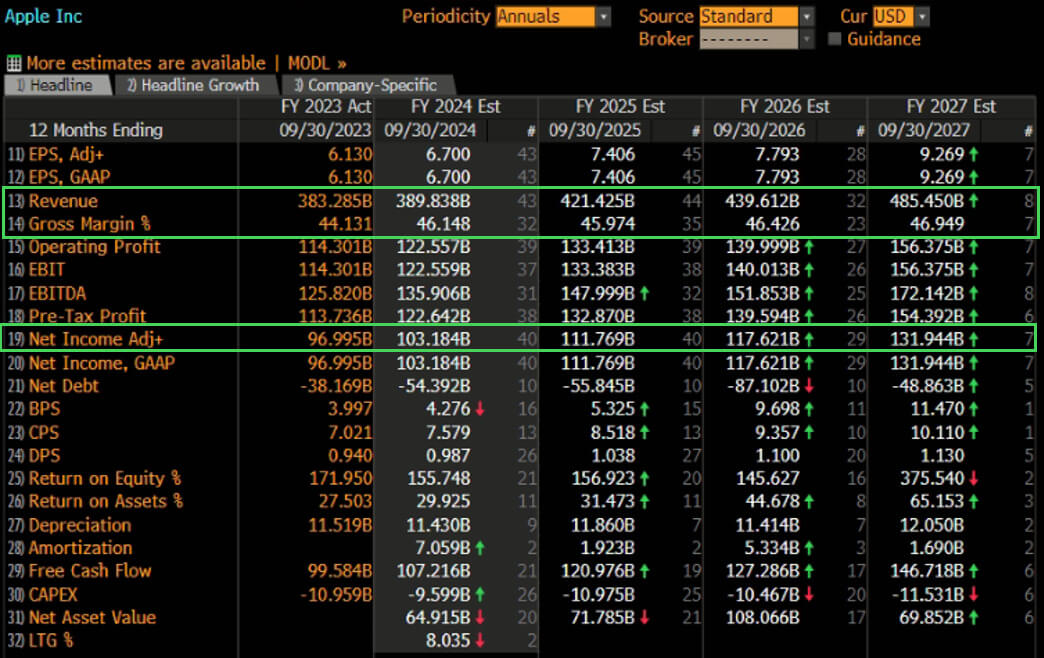Click the Apple Inc title
The height and width of the screenshot is (658, 1044).
point(43,16)
